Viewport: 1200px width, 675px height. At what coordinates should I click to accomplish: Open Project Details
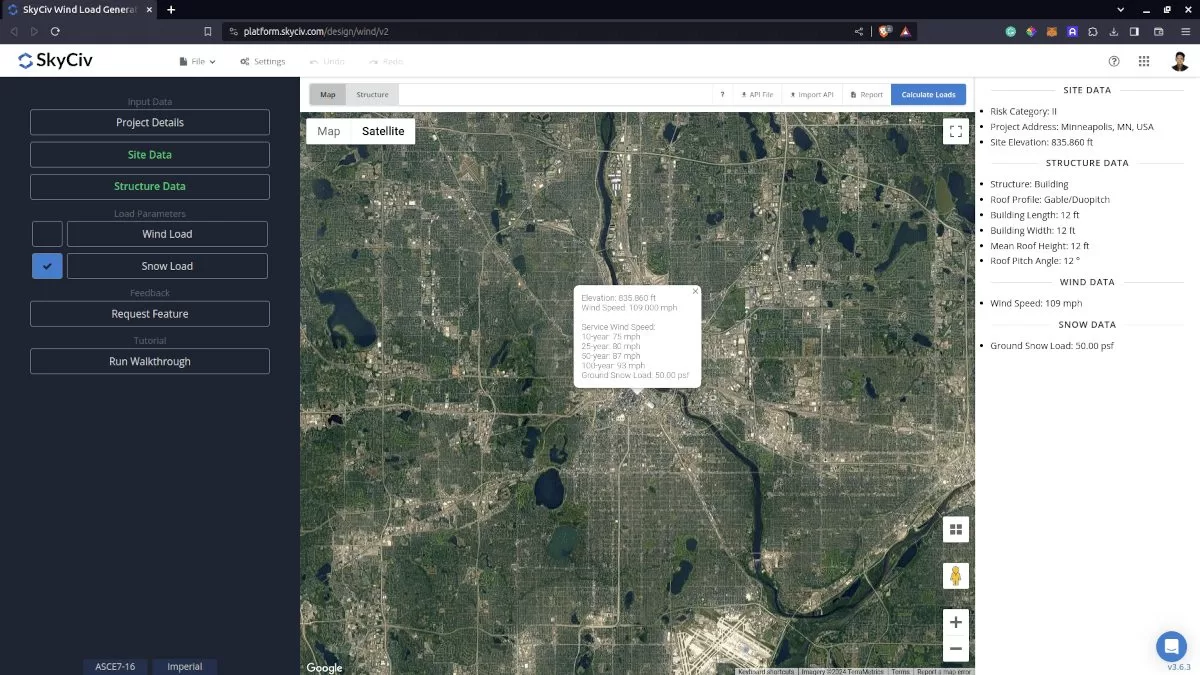[x=150, y=122]
